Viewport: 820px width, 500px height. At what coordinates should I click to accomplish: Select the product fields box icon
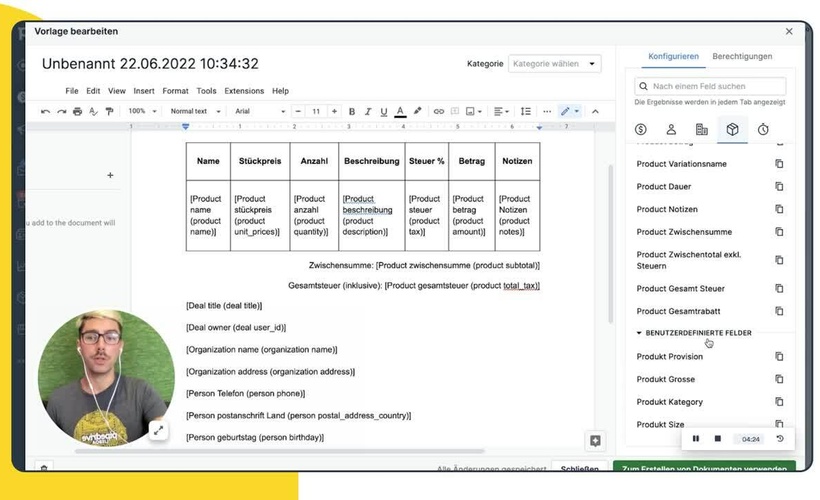(732, 129)
